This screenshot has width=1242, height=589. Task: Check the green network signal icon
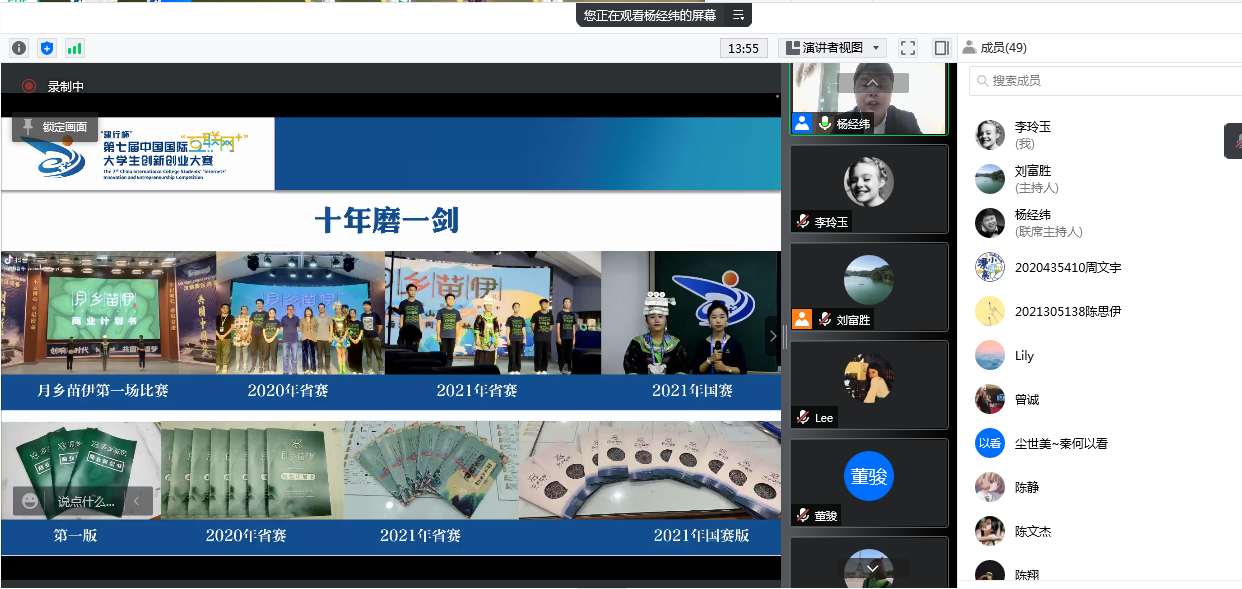[75, 48]
